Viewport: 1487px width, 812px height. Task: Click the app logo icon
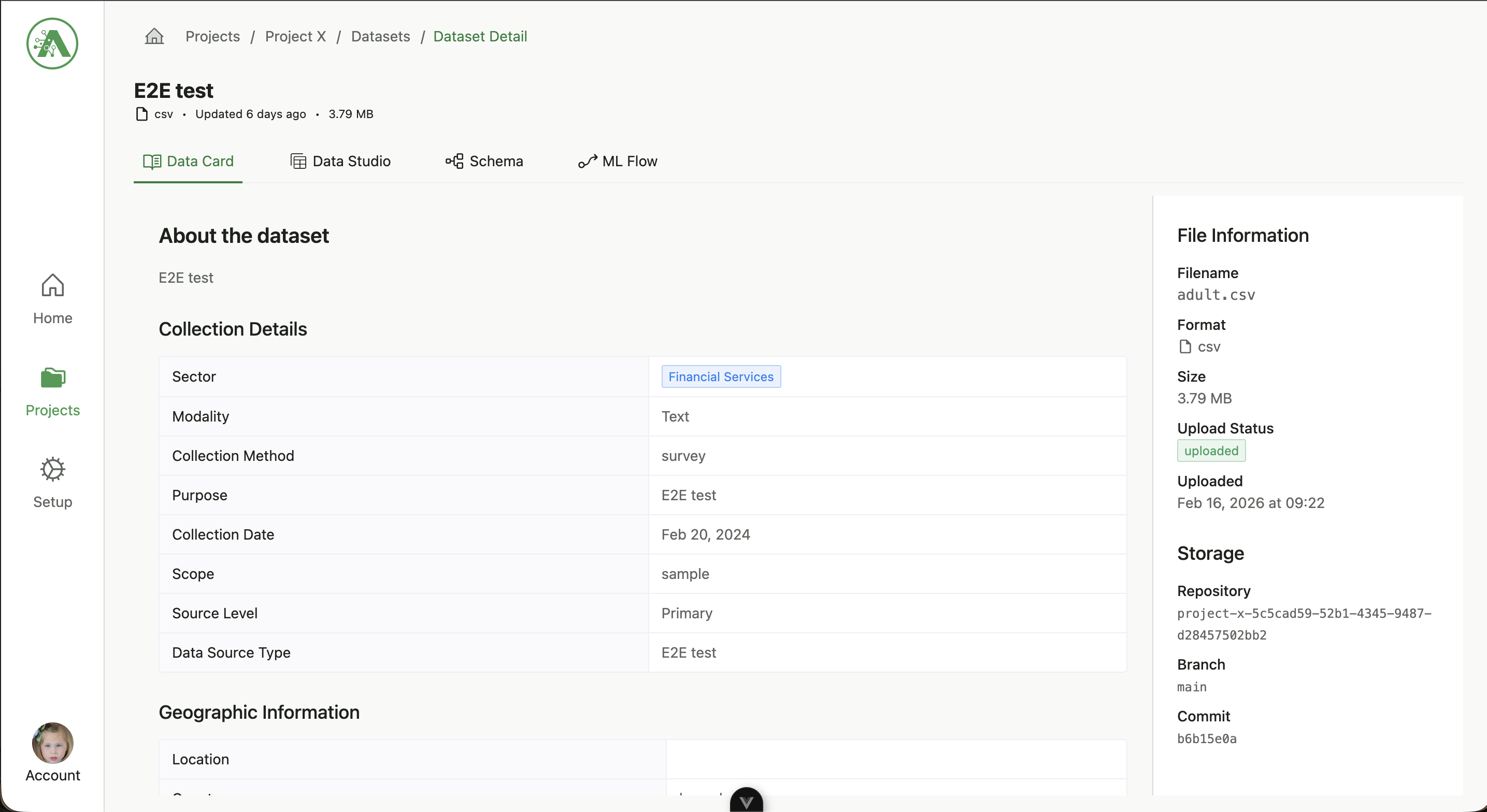coord(52,44)
